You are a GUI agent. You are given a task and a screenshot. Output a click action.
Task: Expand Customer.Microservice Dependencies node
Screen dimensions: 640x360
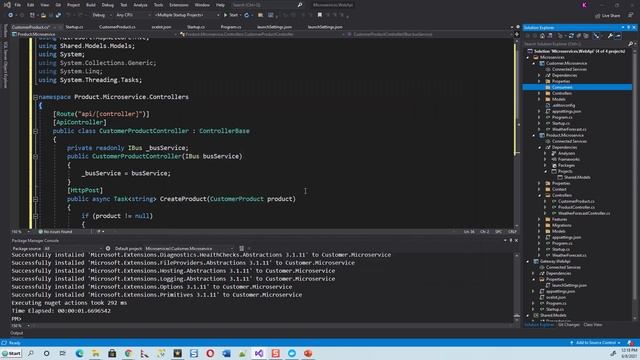tap(539, 75)
